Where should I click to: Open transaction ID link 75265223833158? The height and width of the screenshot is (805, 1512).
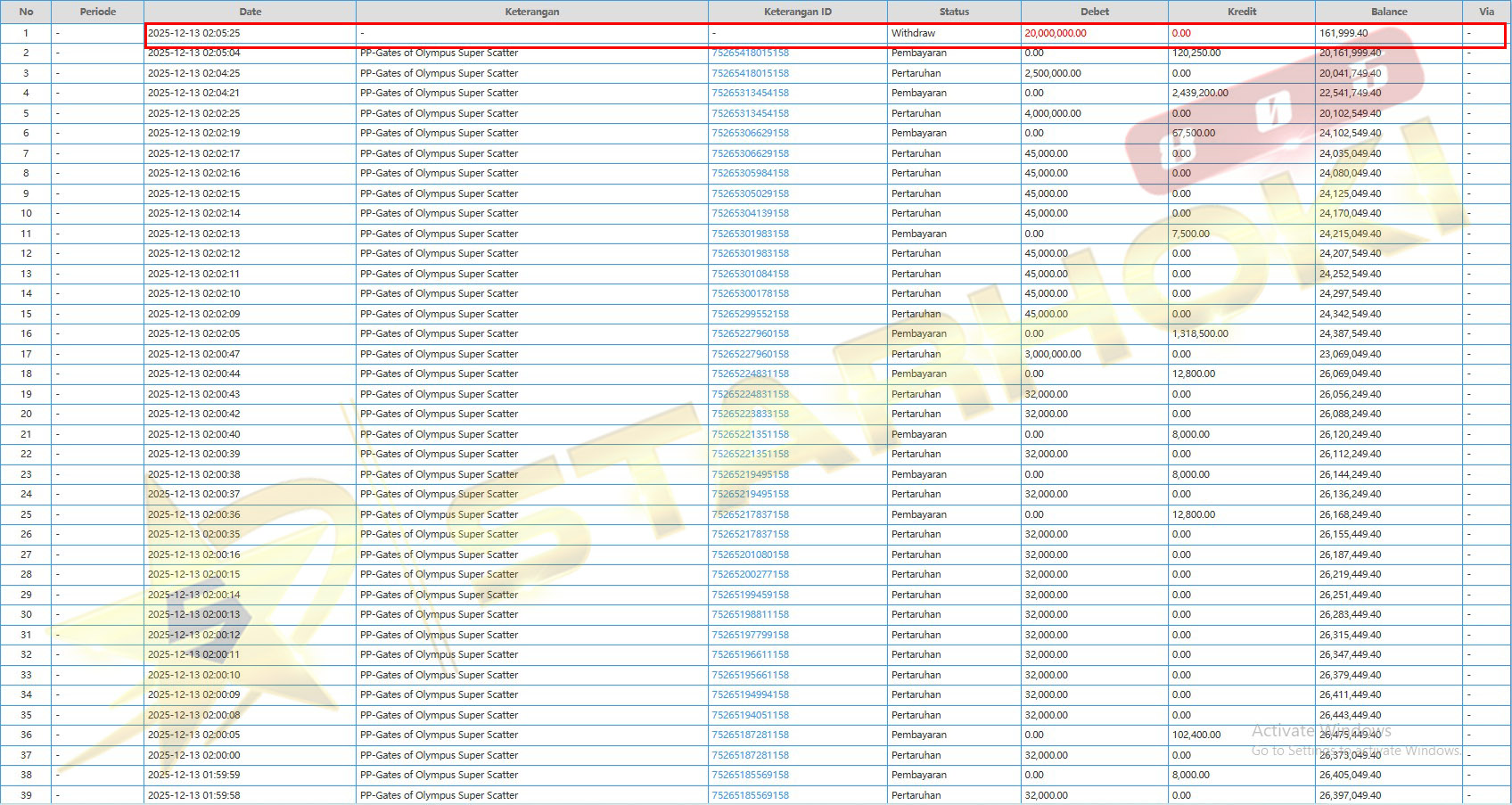click(750, 414)
